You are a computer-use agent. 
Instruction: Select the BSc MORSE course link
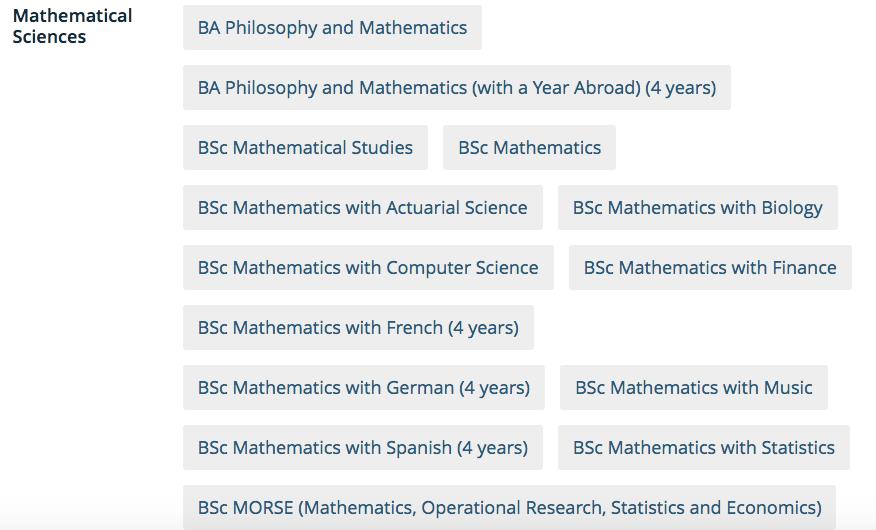pos(509,508)
